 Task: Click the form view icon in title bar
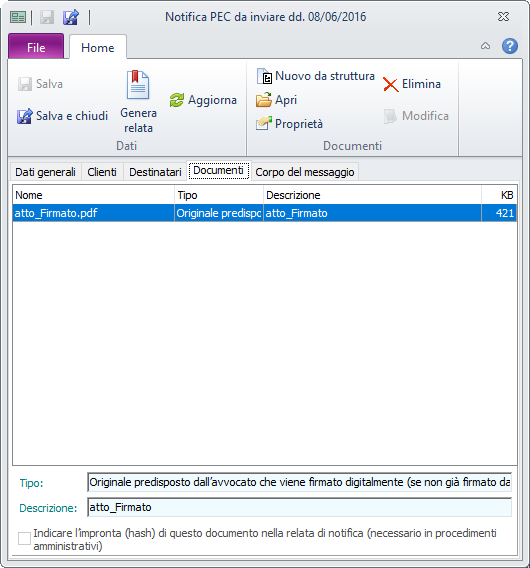click(x=18, y=17)
